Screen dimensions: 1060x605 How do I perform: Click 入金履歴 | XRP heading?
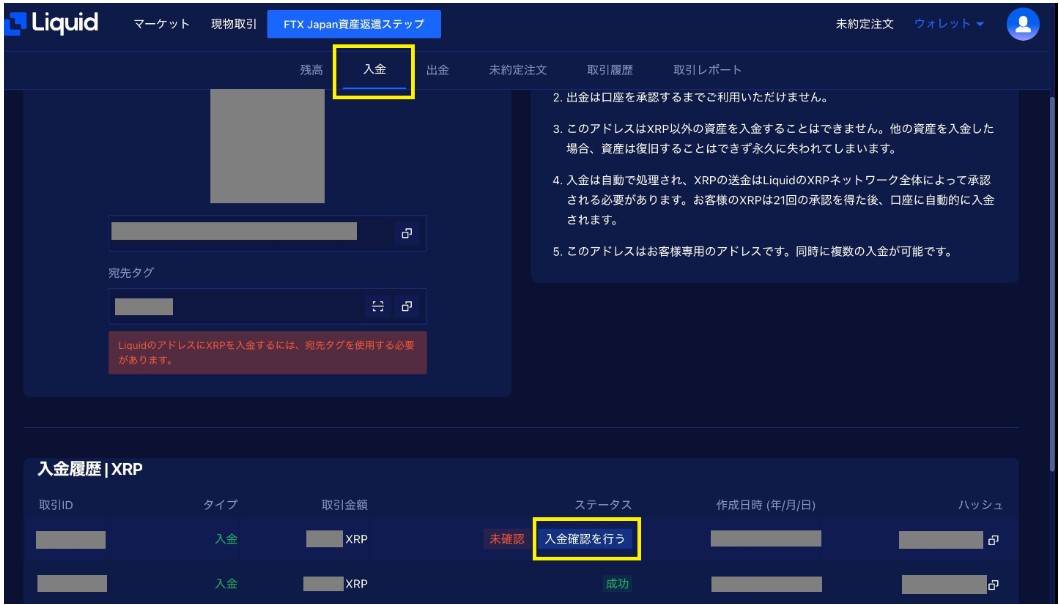pos(90,469)
